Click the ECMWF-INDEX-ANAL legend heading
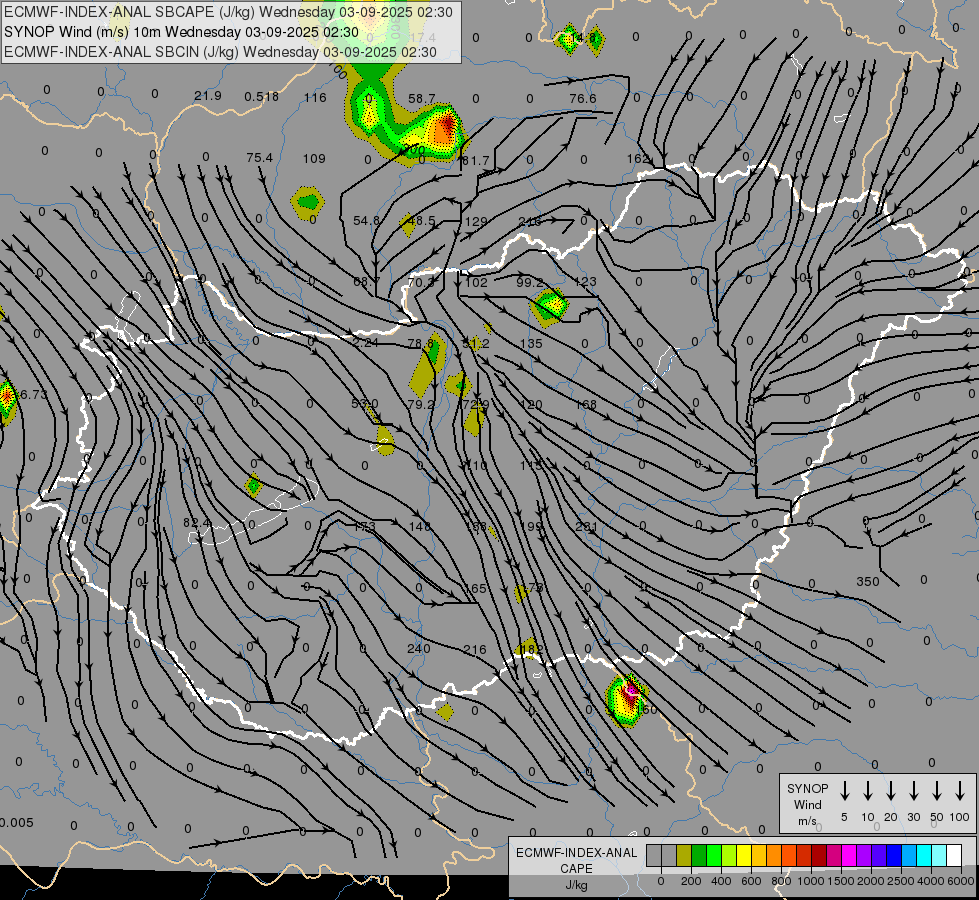The width and height of the screenshot is (979, 900). point(576,853)
